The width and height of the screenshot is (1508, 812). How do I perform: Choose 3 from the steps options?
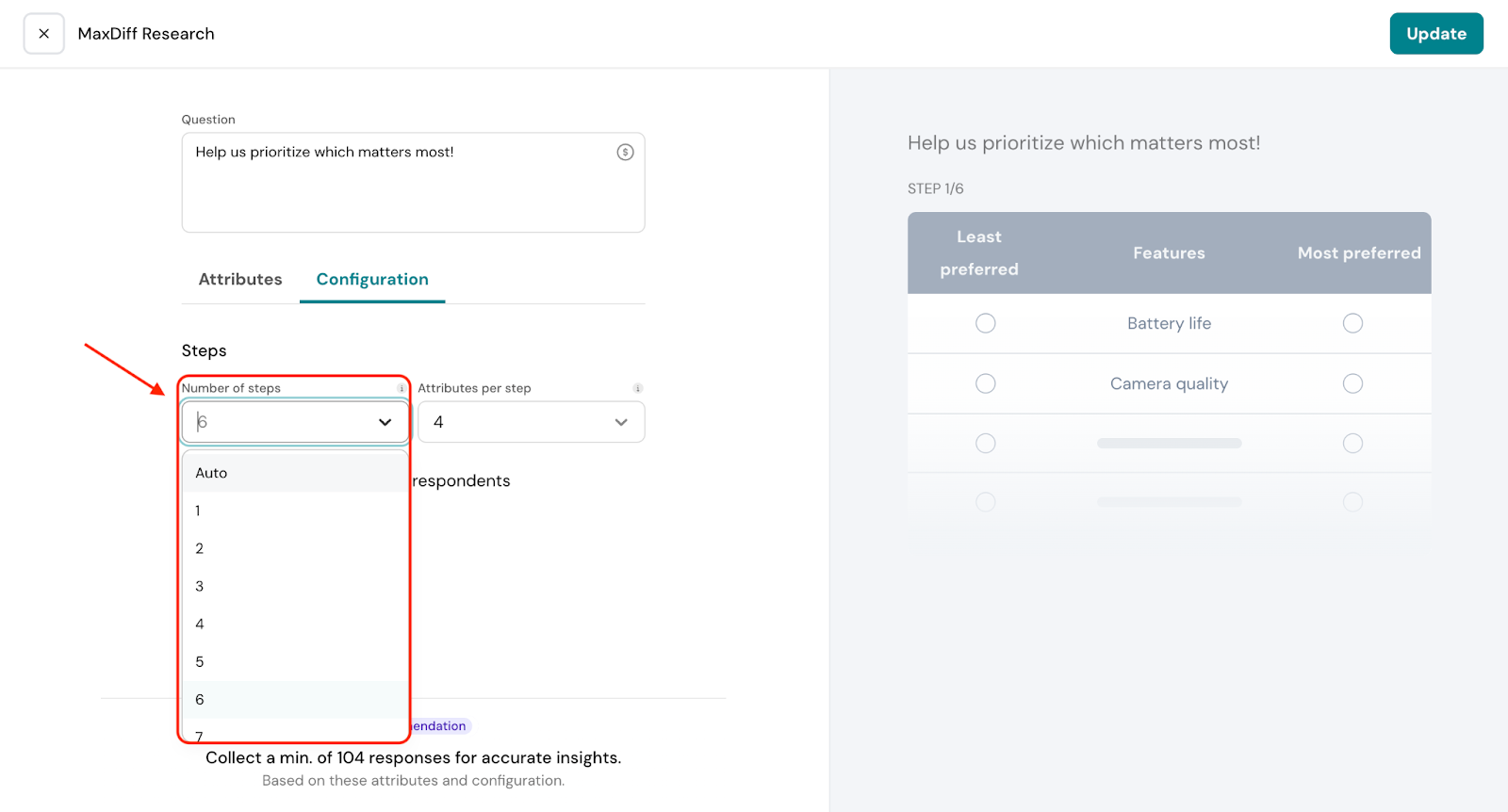point(200,586)
